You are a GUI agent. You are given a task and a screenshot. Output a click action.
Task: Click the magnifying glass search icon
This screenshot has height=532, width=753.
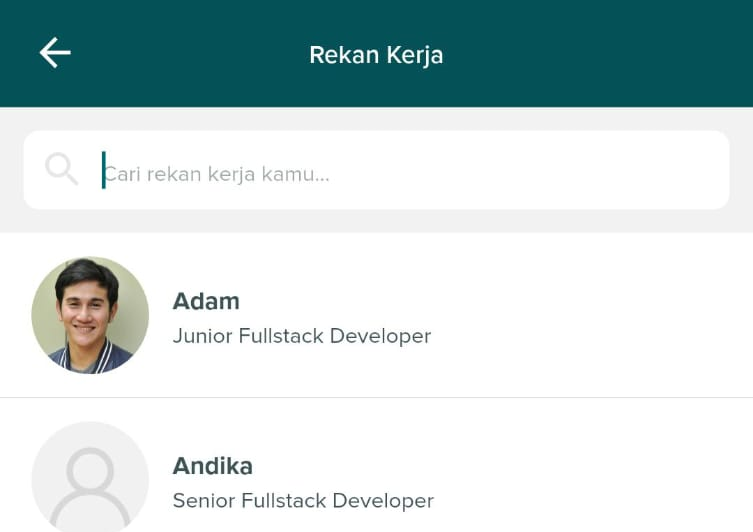click(x=61, y=169)
